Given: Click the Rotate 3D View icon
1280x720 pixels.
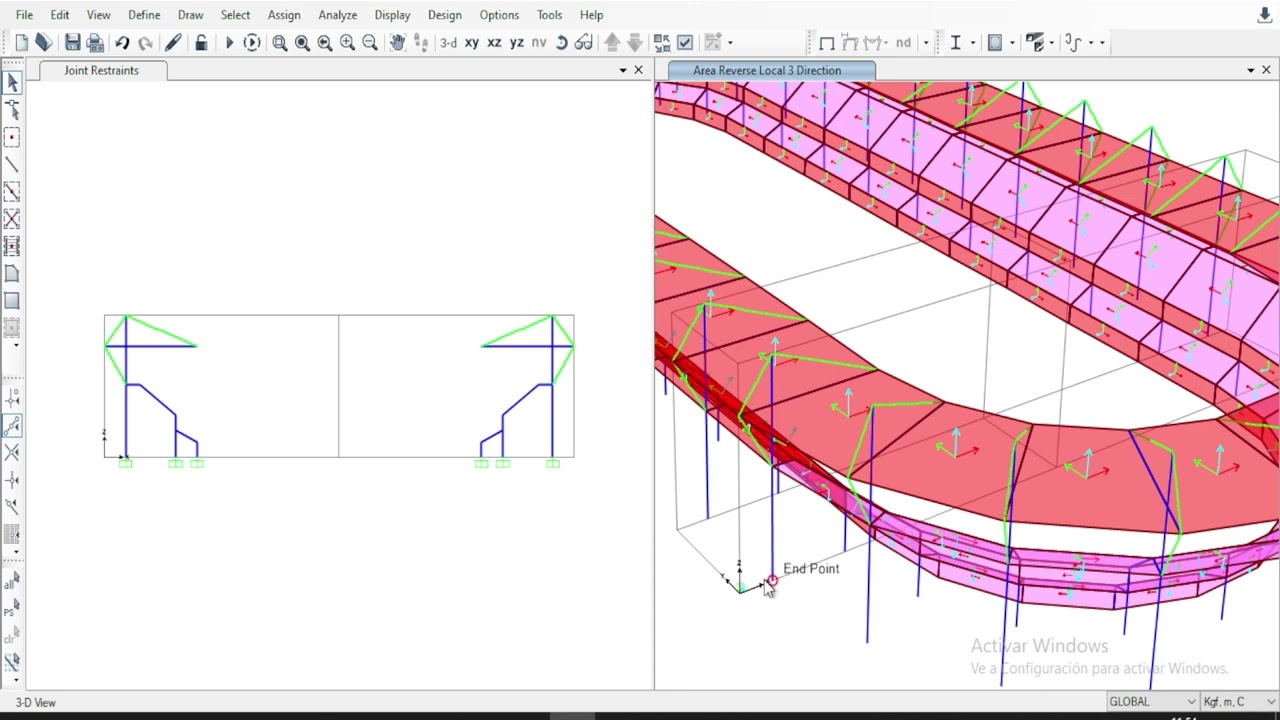Looking at the screenshot, I should [562, 42].
